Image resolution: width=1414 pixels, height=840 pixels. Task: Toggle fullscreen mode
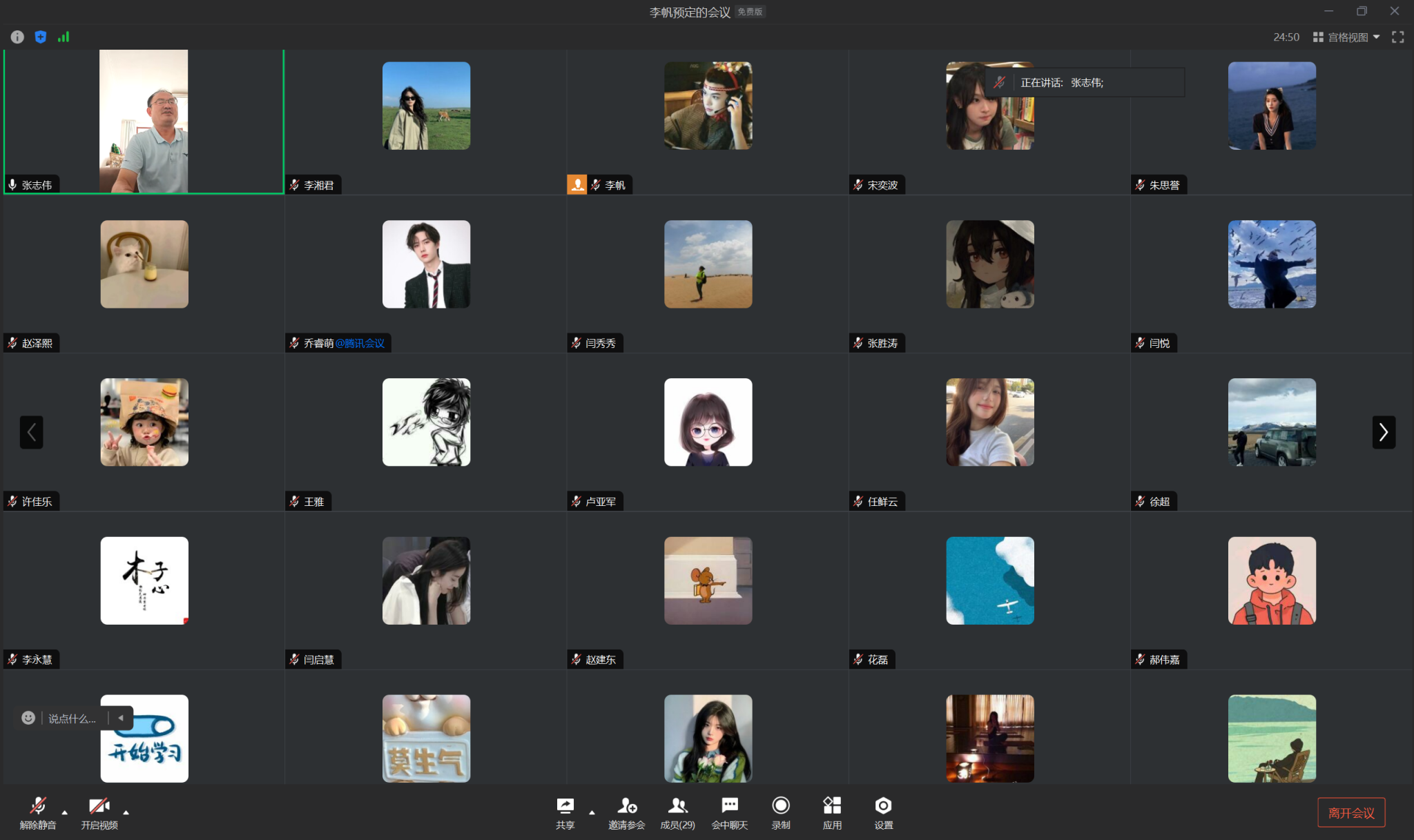point(1398,37)
